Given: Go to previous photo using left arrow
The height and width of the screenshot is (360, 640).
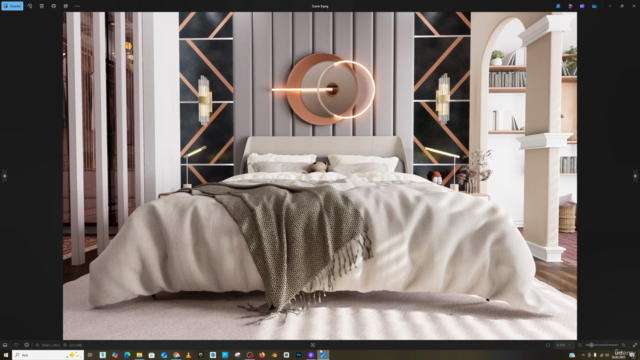Looking at the screenshot, I should 4,176.
